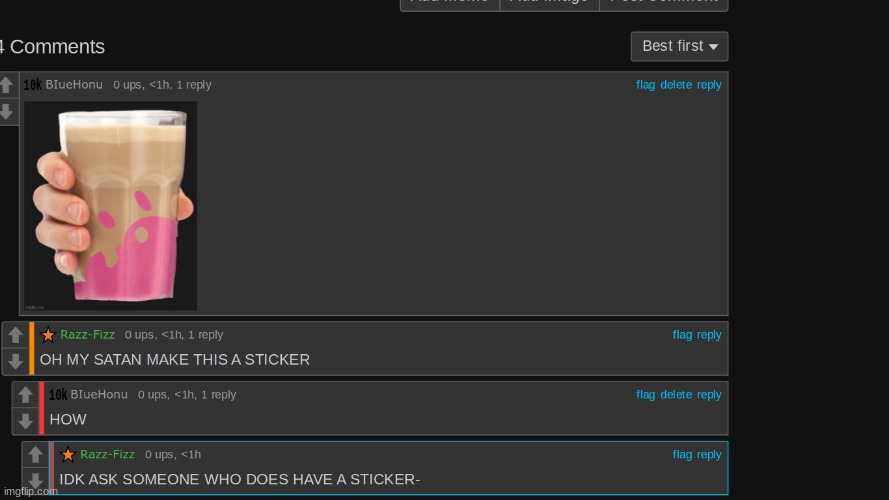Click '0 ups, <1h' on the last comment
The image size is (889, 500).
point(173,454)
